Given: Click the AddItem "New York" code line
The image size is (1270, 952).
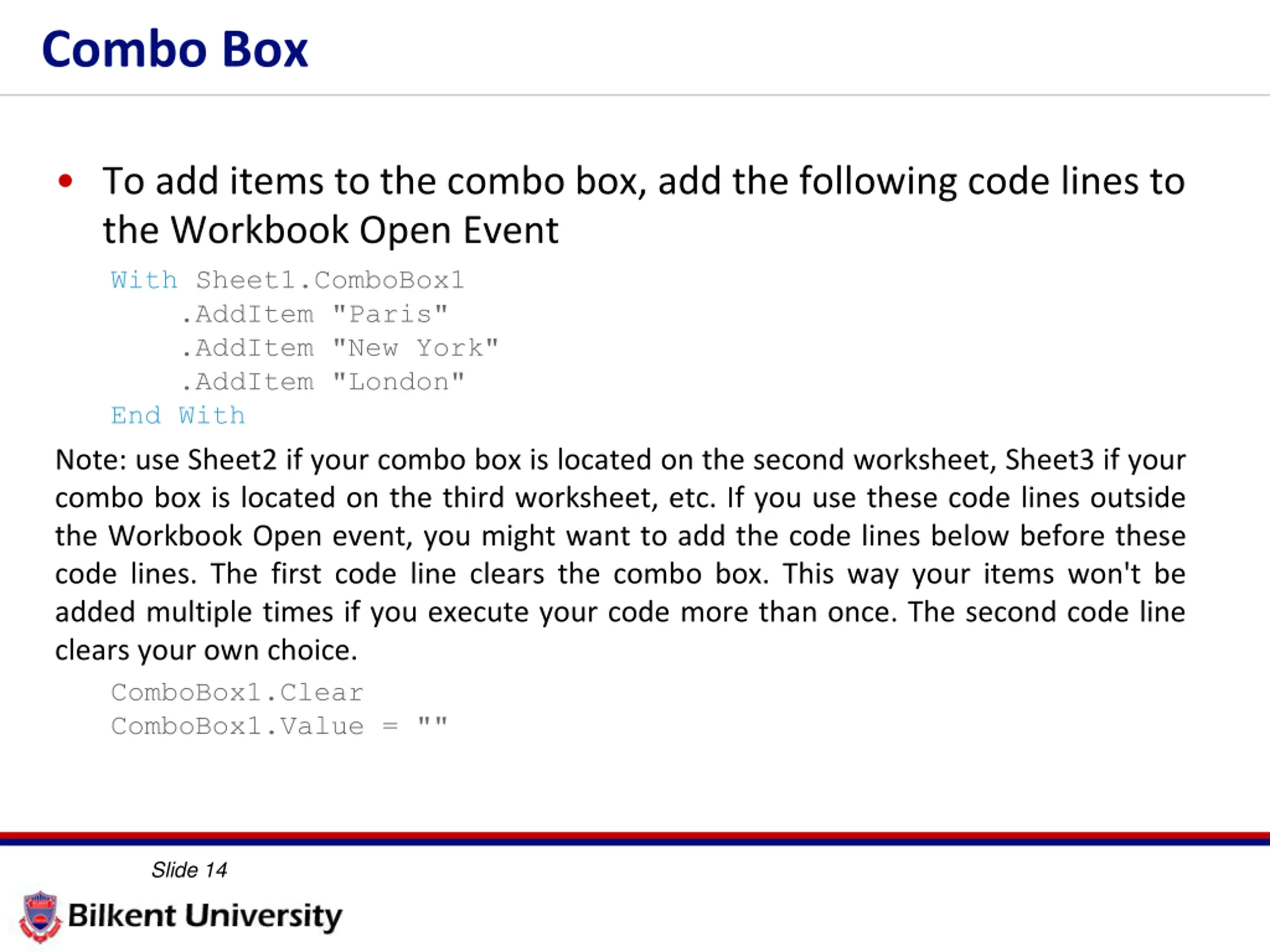Looking at the screenshot, I should point(340,348).
